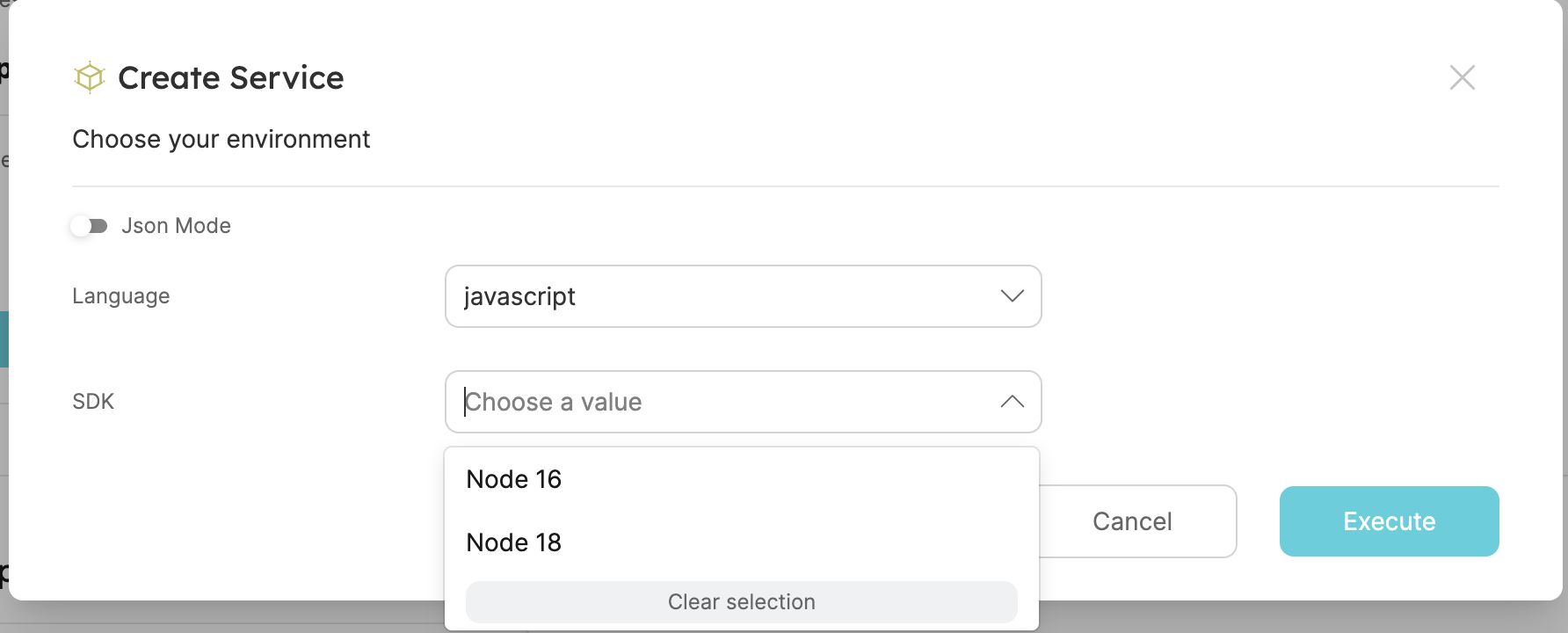Click the cube icon beside Create Service
This screenshot has height=633, width=1568.
[x=89, y=77]
